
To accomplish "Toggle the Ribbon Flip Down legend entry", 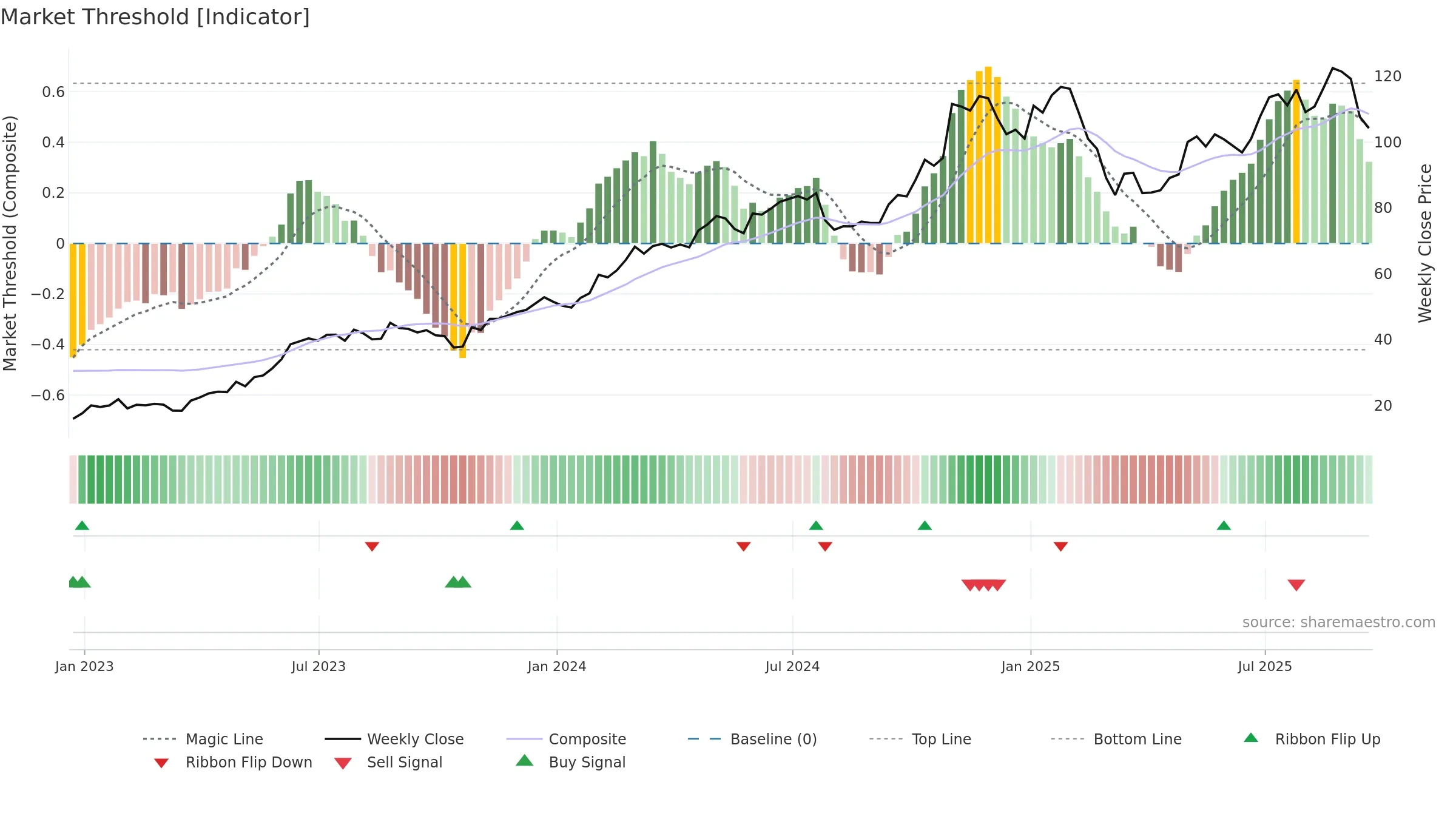I will (233, 762).
